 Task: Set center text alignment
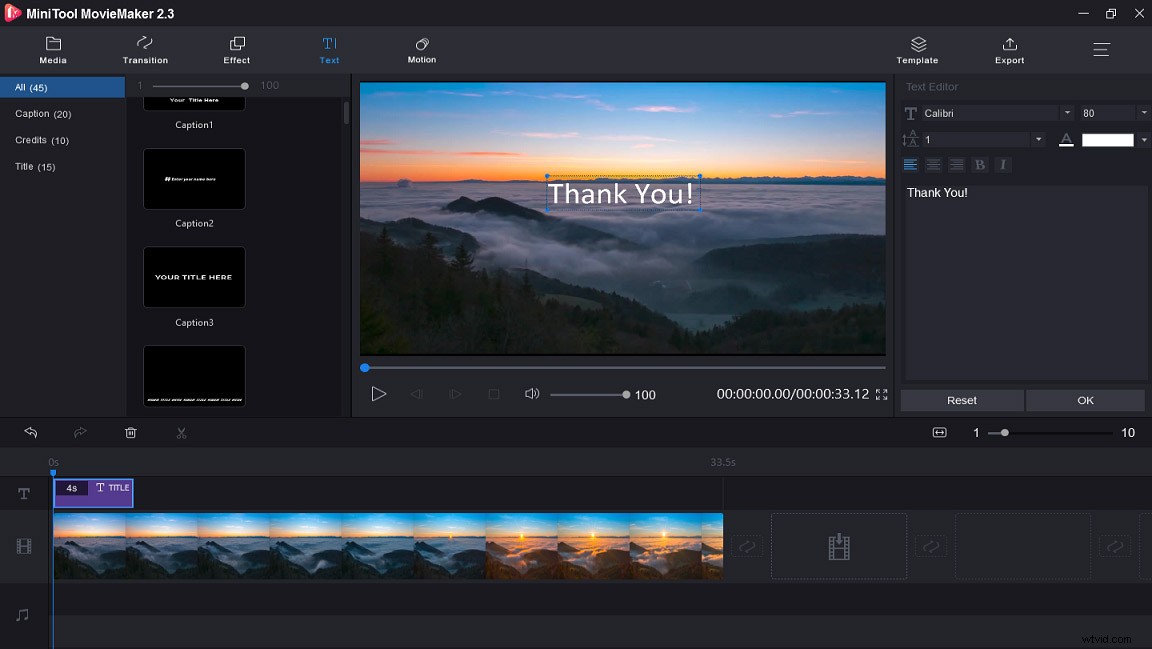click(933, 164)
